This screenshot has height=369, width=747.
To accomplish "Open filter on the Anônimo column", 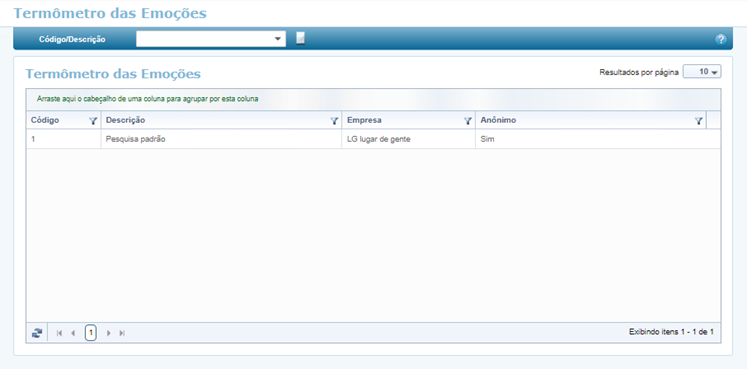I will [699, 121].
